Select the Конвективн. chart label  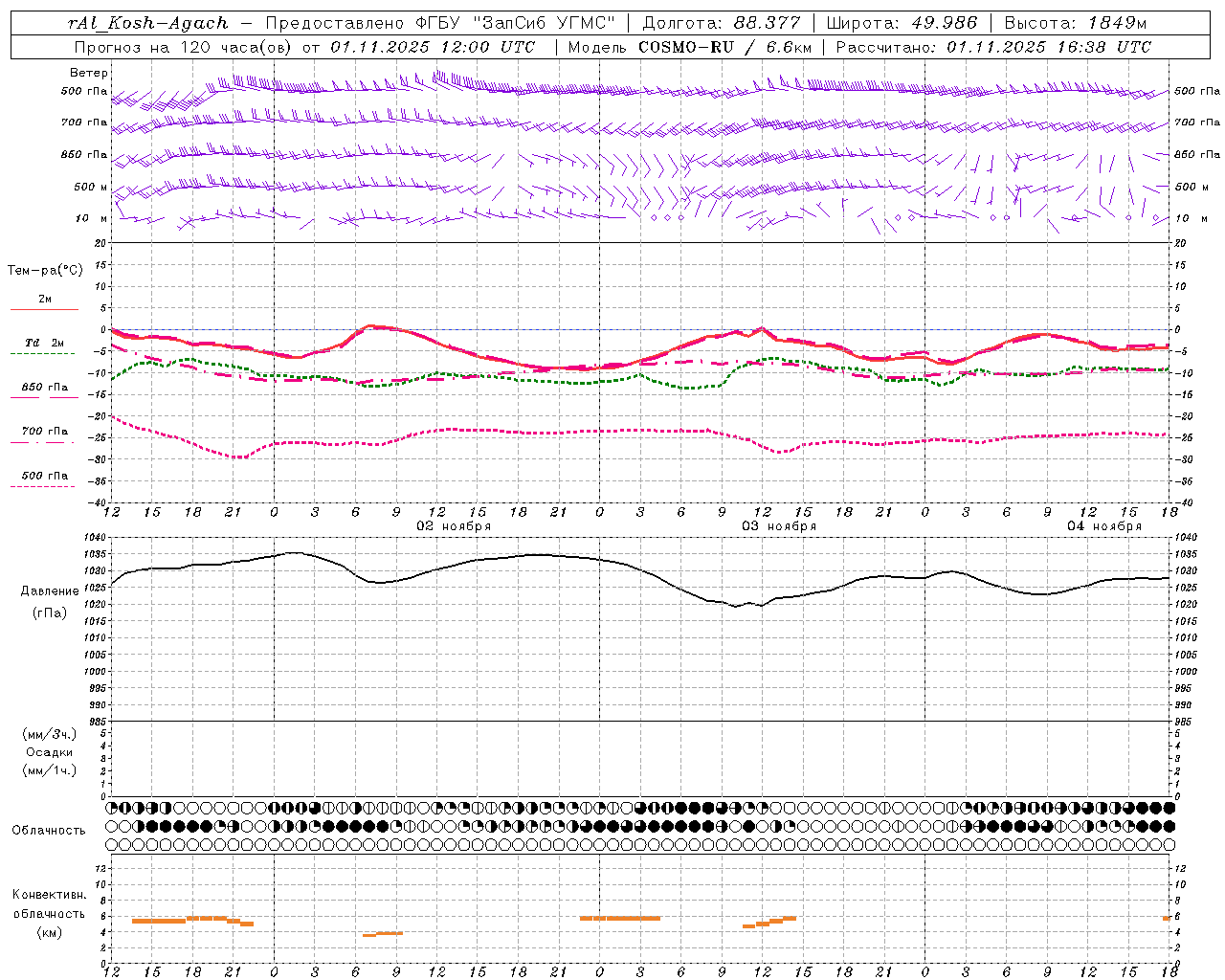[49, 895]
